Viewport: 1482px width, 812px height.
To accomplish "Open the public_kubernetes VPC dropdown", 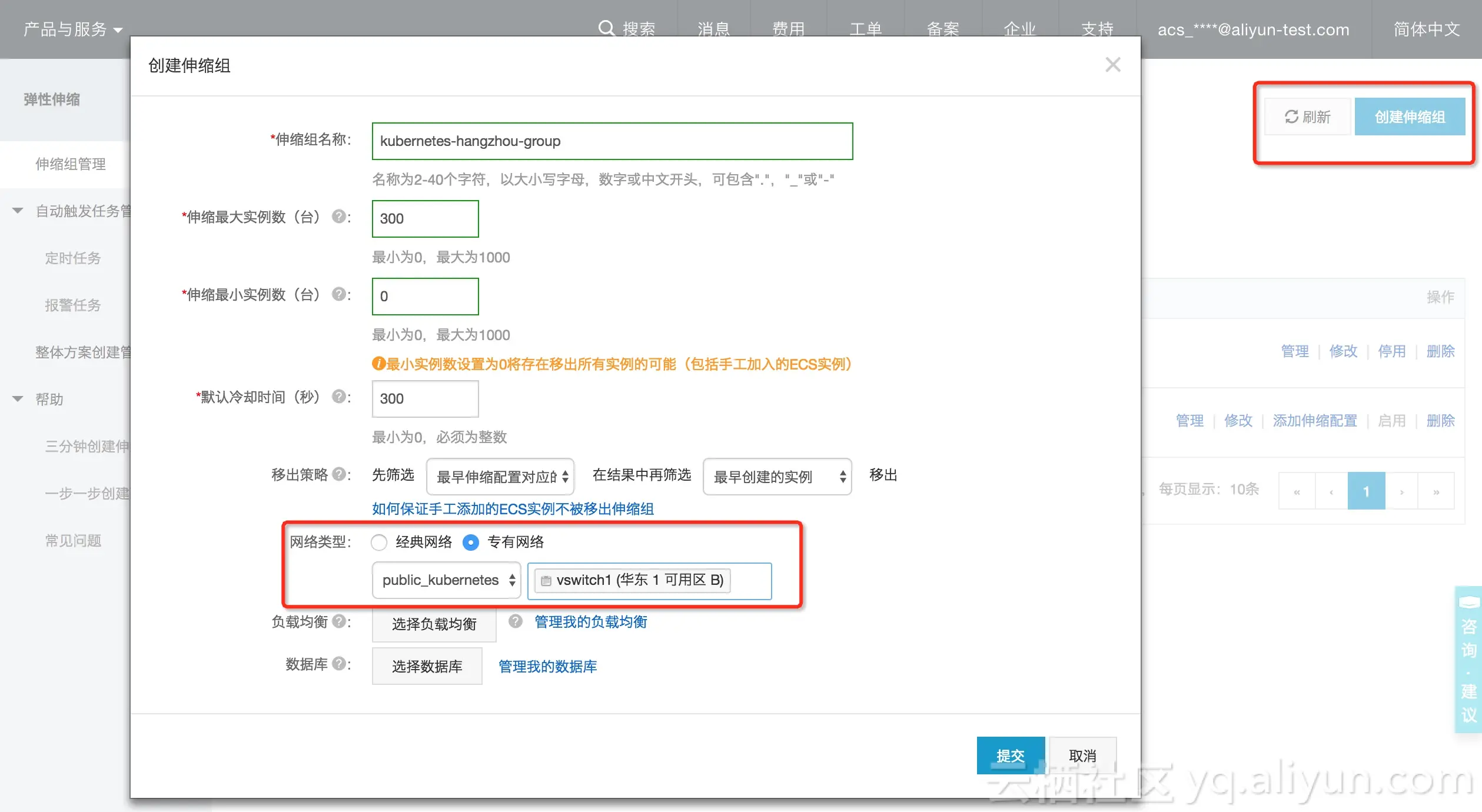I will tap(447, 580).
